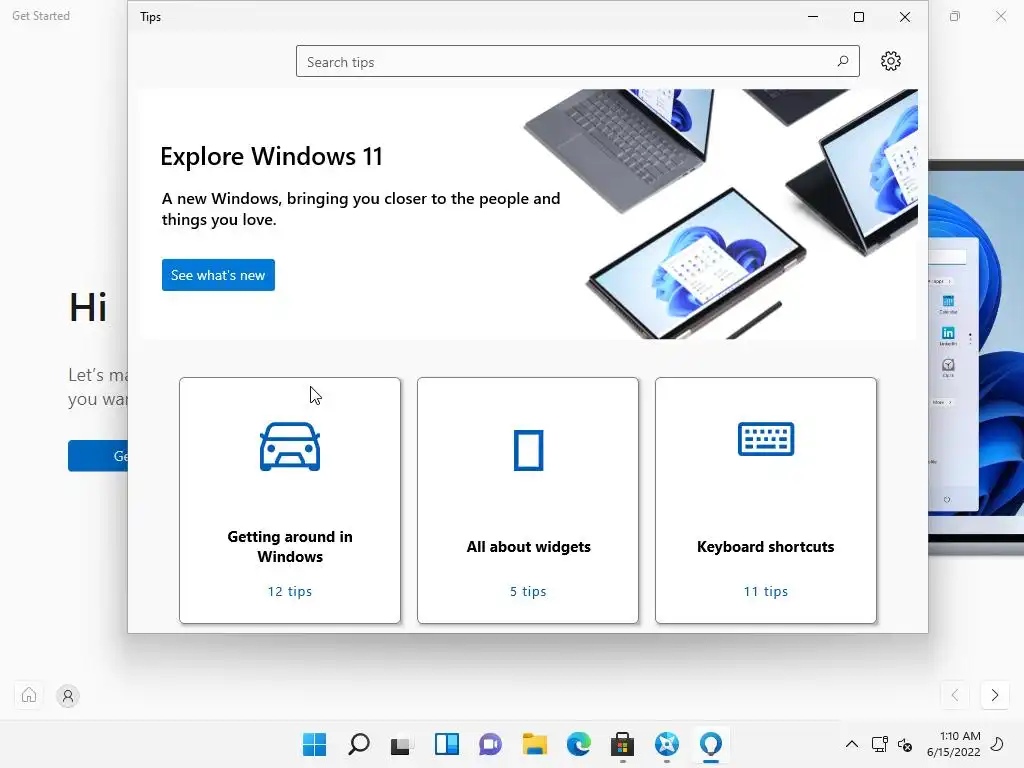Focus the Search tips input field
Viewport: 1024px width, 768px height.
[577, 61]
